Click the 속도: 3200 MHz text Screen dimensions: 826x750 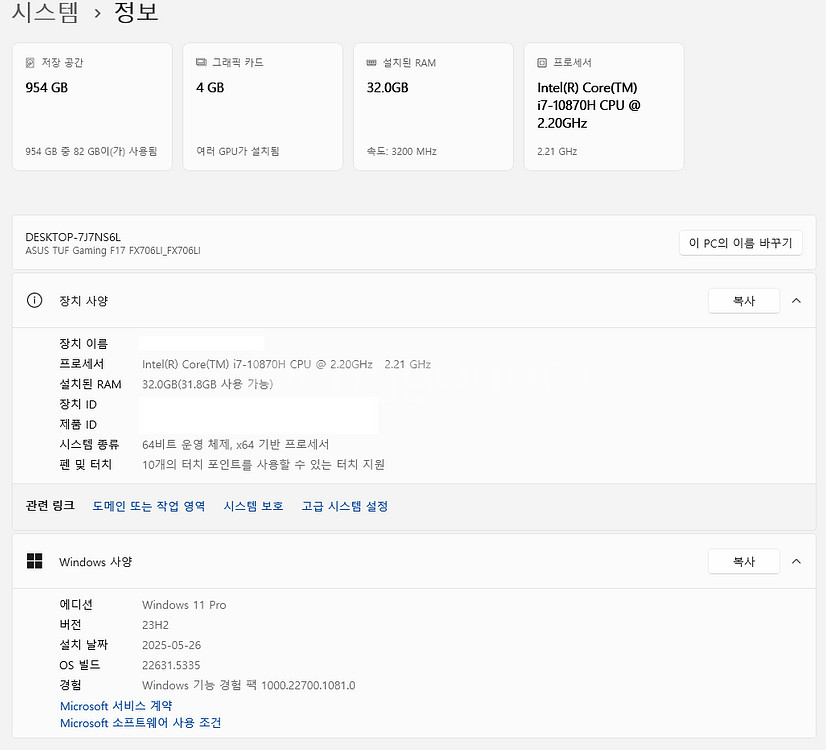(401, 152)
